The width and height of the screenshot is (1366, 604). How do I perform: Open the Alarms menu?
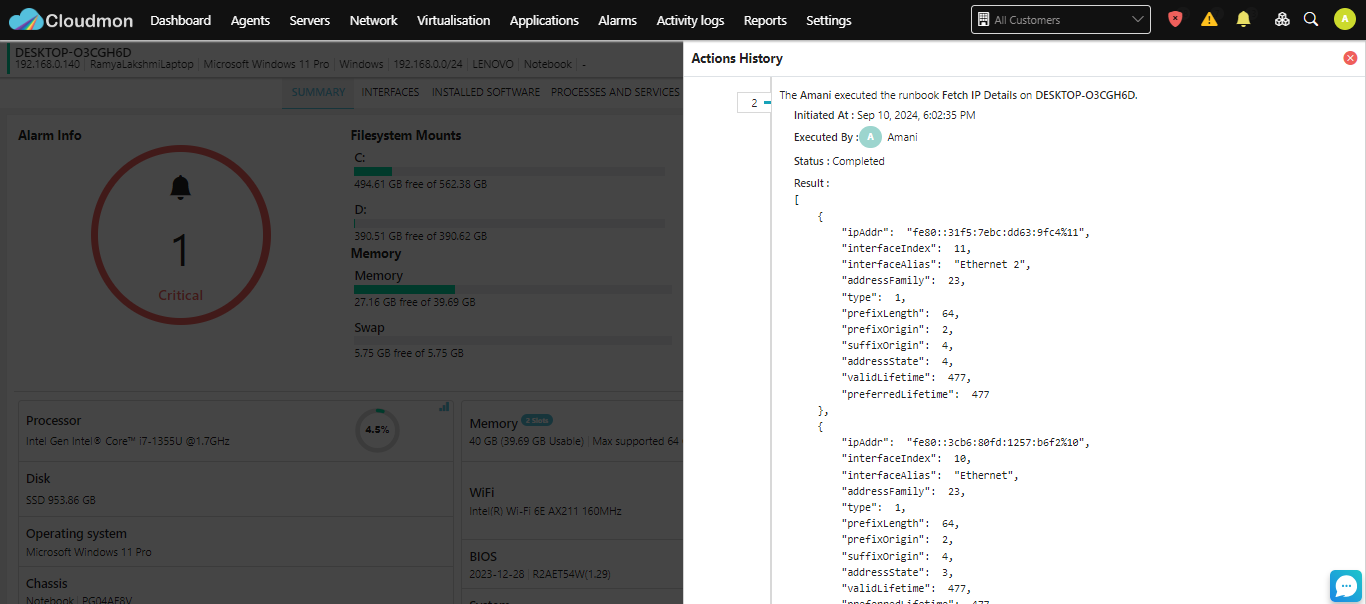tap(617, 20)
